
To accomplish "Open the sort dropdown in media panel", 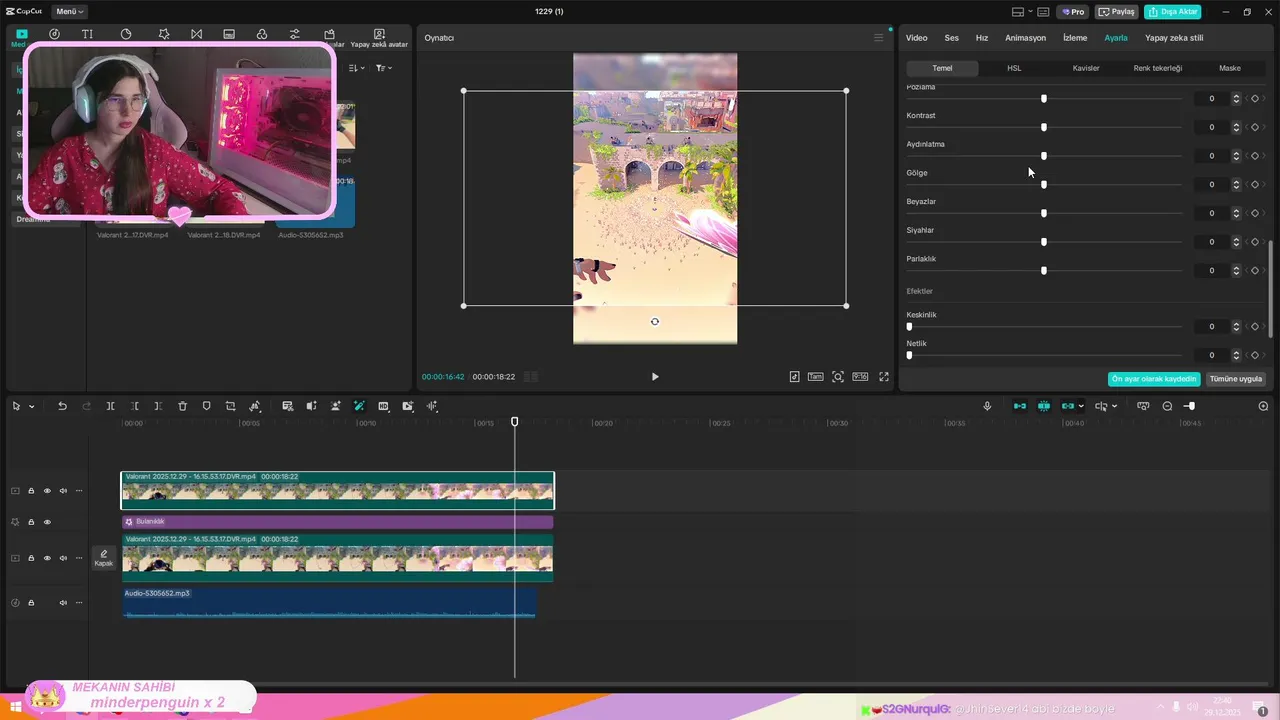I will click(357, 68).
